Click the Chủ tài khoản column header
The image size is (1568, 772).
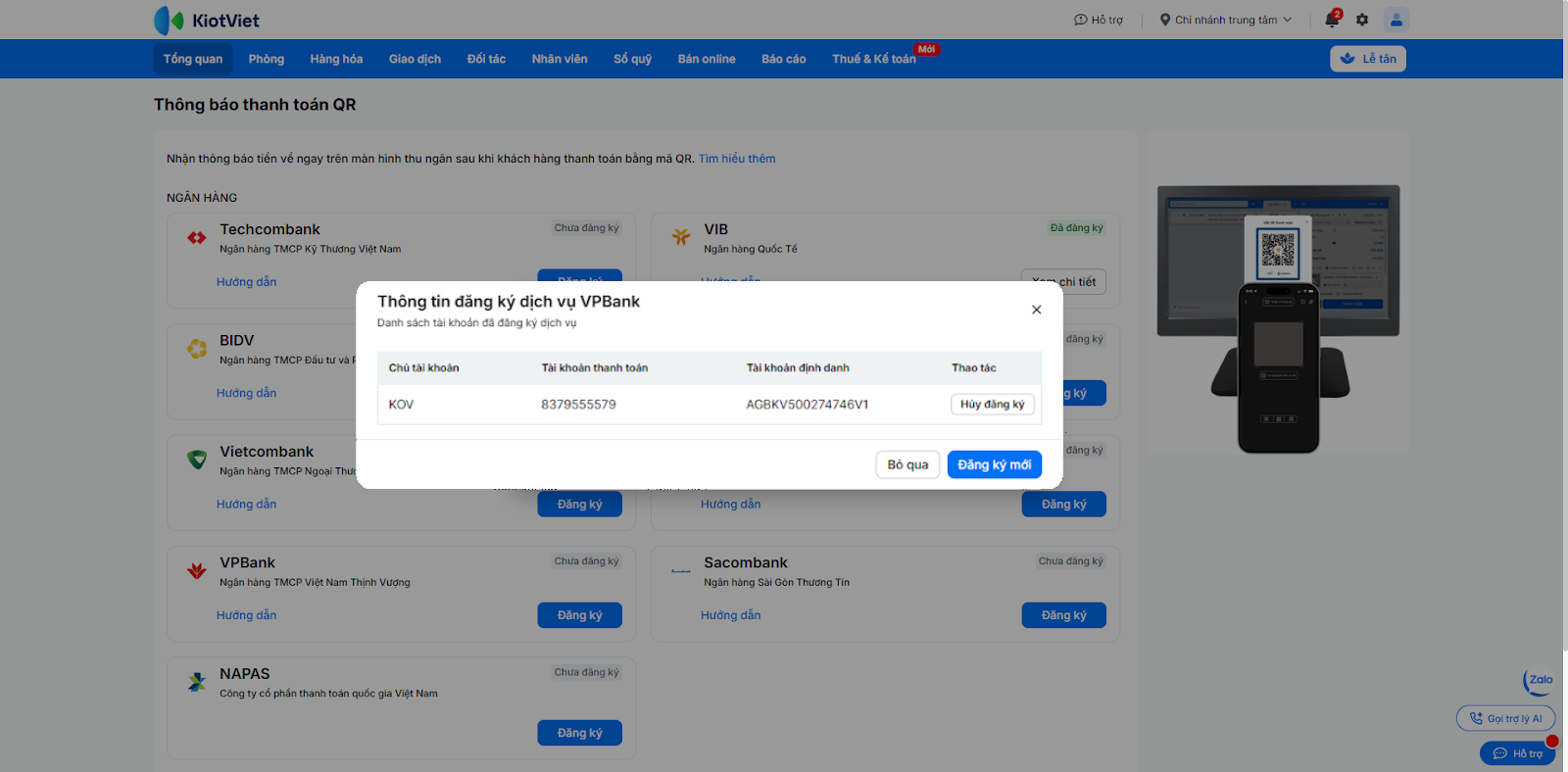click(x=423, y=368)
